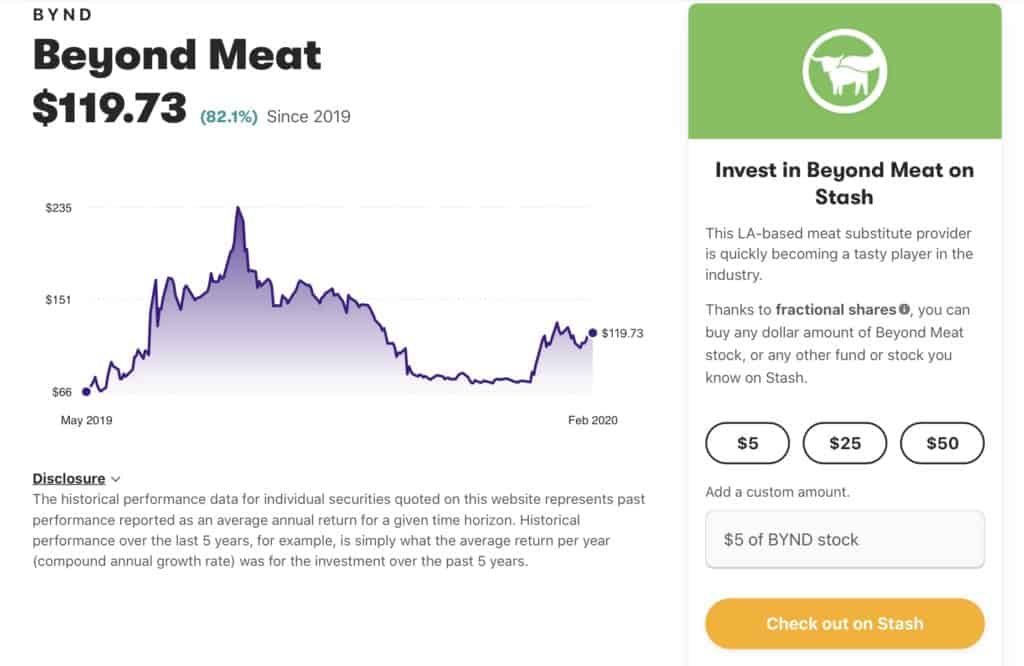Click the Check out on Stash button
The image size is (1024, 666).
coord(844,624)
